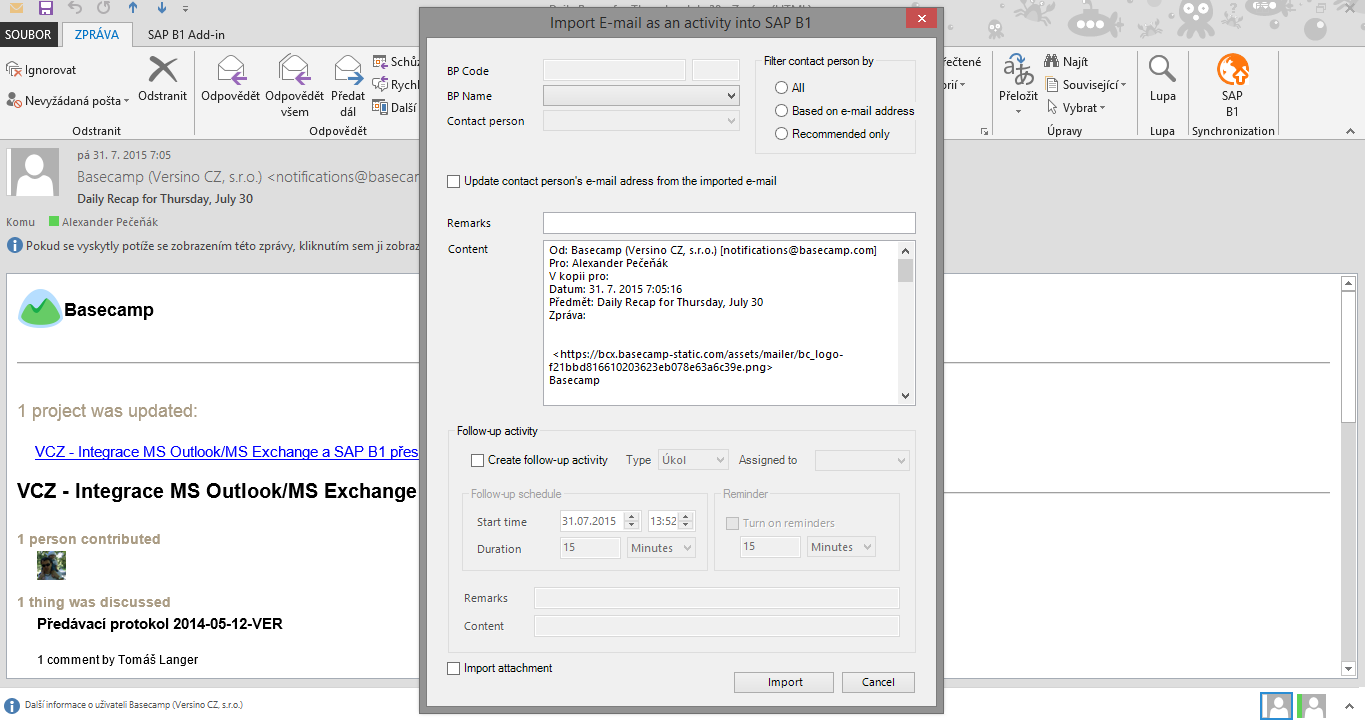Check the 'Import attachment' checkbox
Image resolution: width=1365 pixels, height=725 pixels.
click(454, 668)
